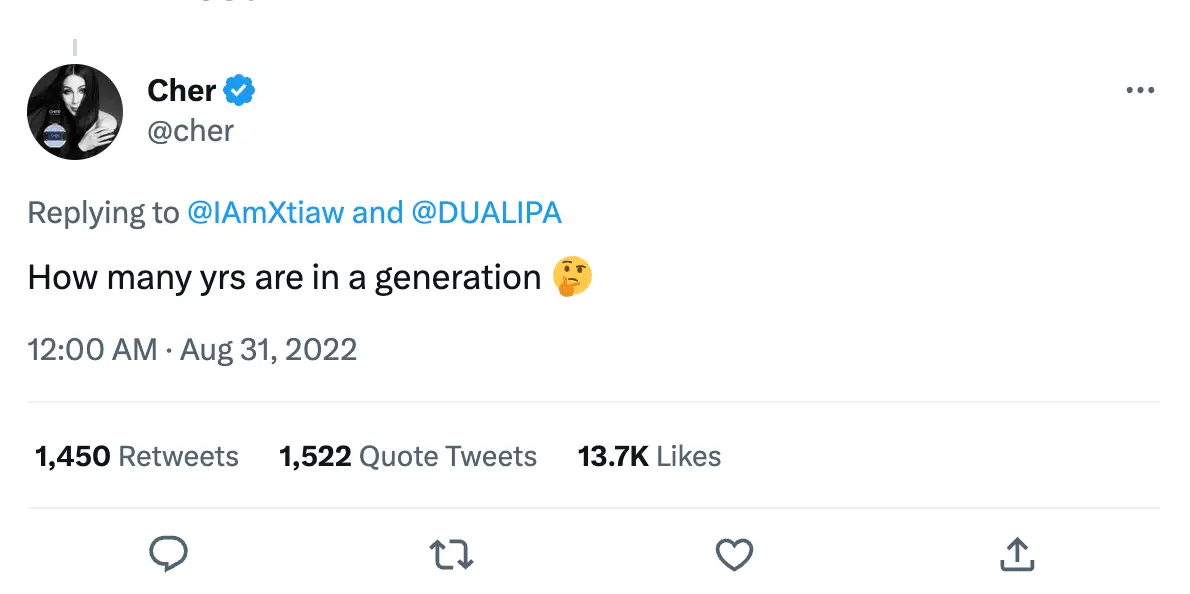Open the share icon for this tweet

click(1016, 554)
